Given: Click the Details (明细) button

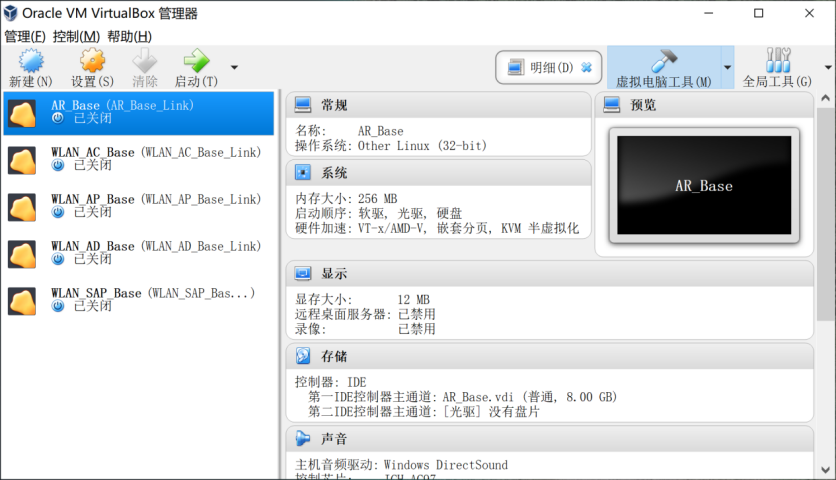Looking at the screenshot, I should click(549, 68).
